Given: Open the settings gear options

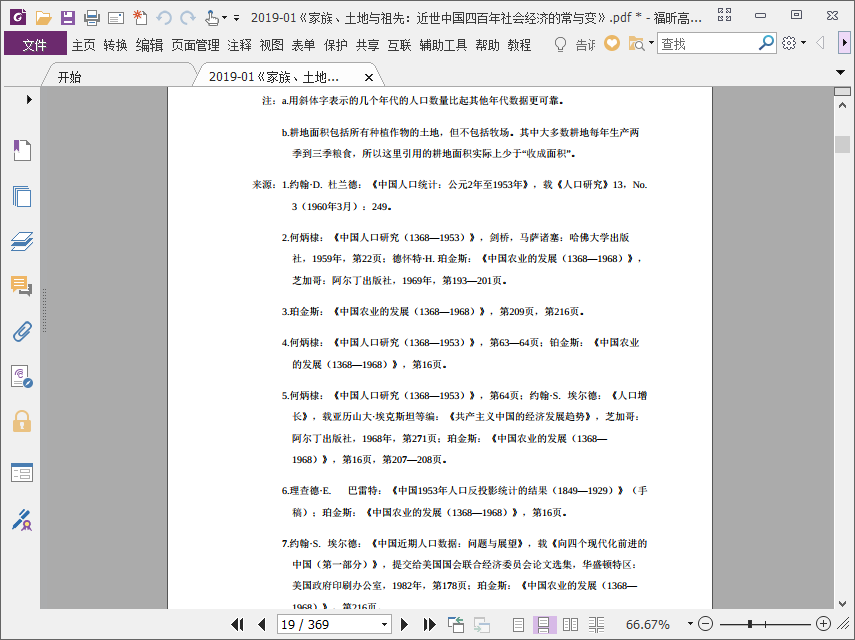Looking at the screenshot, I should tap(788, 43).
